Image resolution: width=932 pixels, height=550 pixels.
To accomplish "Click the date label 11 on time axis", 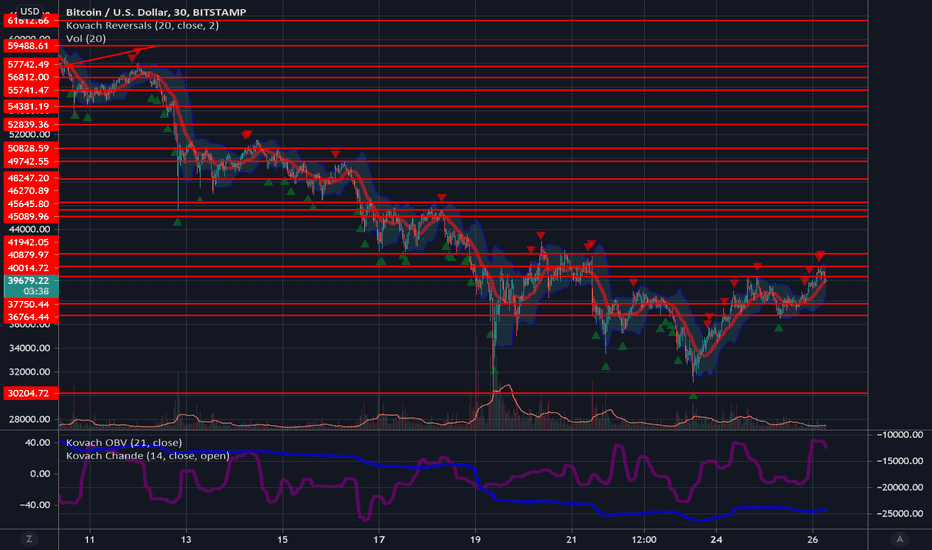I will click(x=90, y=539).
